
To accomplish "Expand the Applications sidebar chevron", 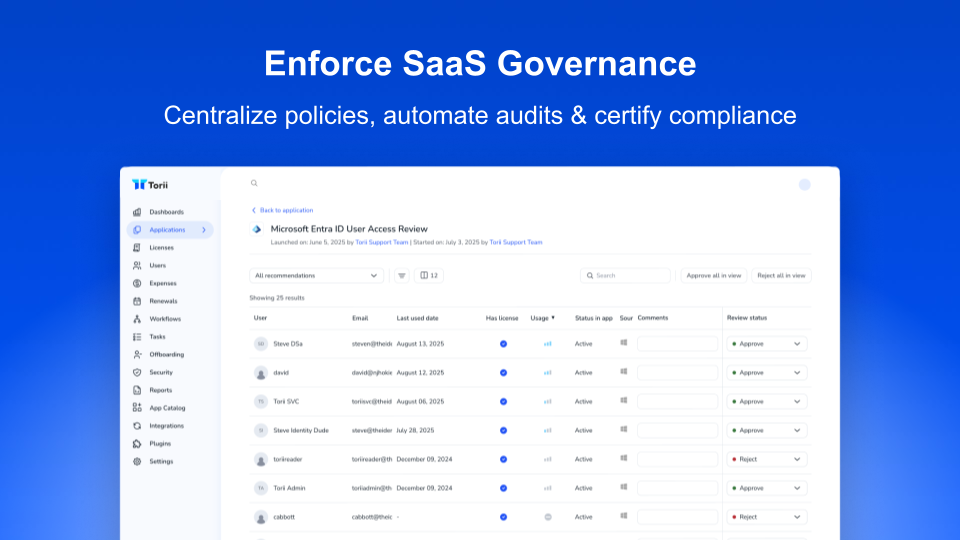I will point(204,230).
